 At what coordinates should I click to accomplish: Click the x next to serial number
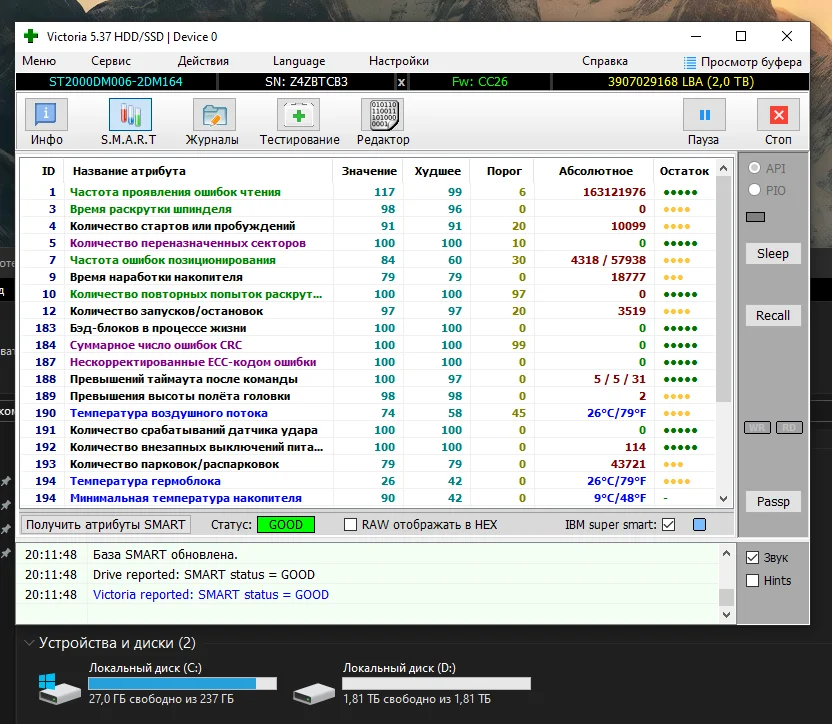tap(402, 82)
